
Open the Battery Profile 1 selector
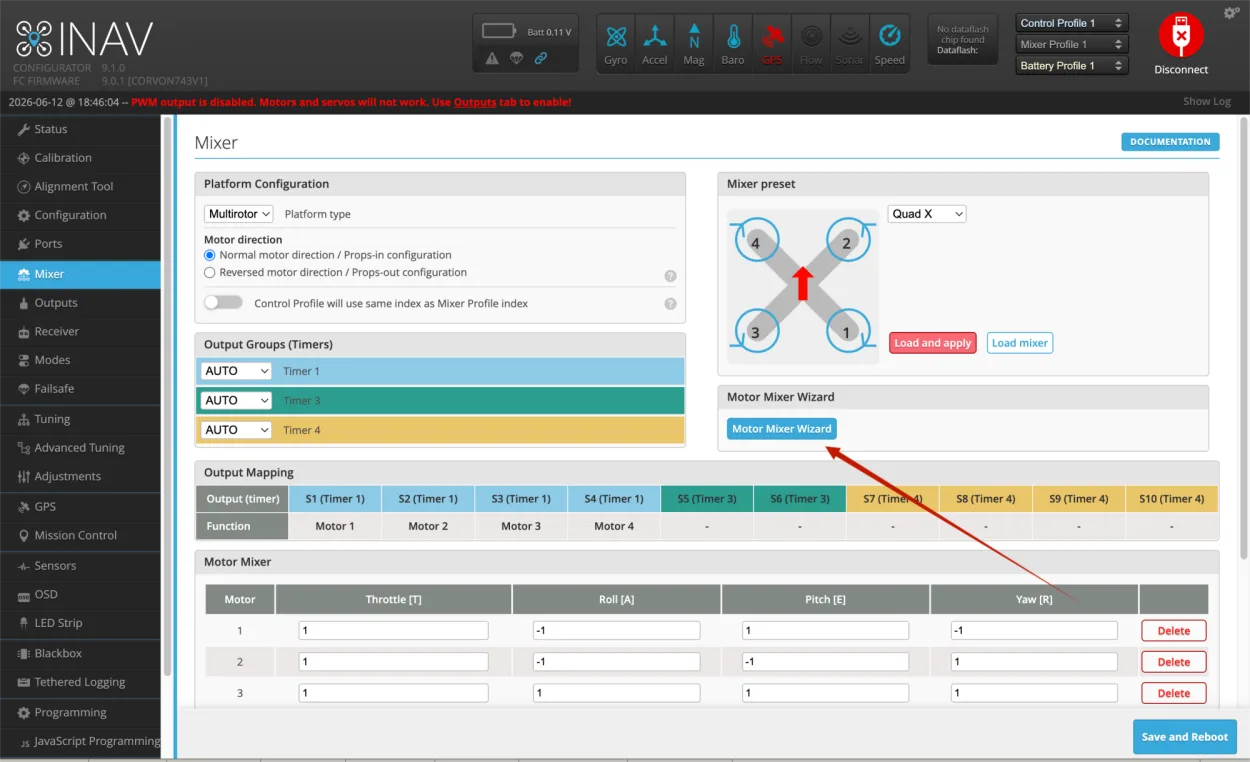(x=1072, y=66)
